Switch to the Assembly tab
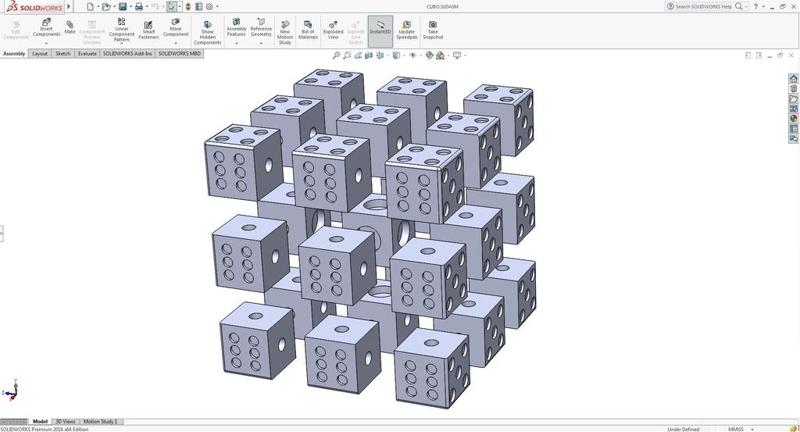 tap(14, 54)
